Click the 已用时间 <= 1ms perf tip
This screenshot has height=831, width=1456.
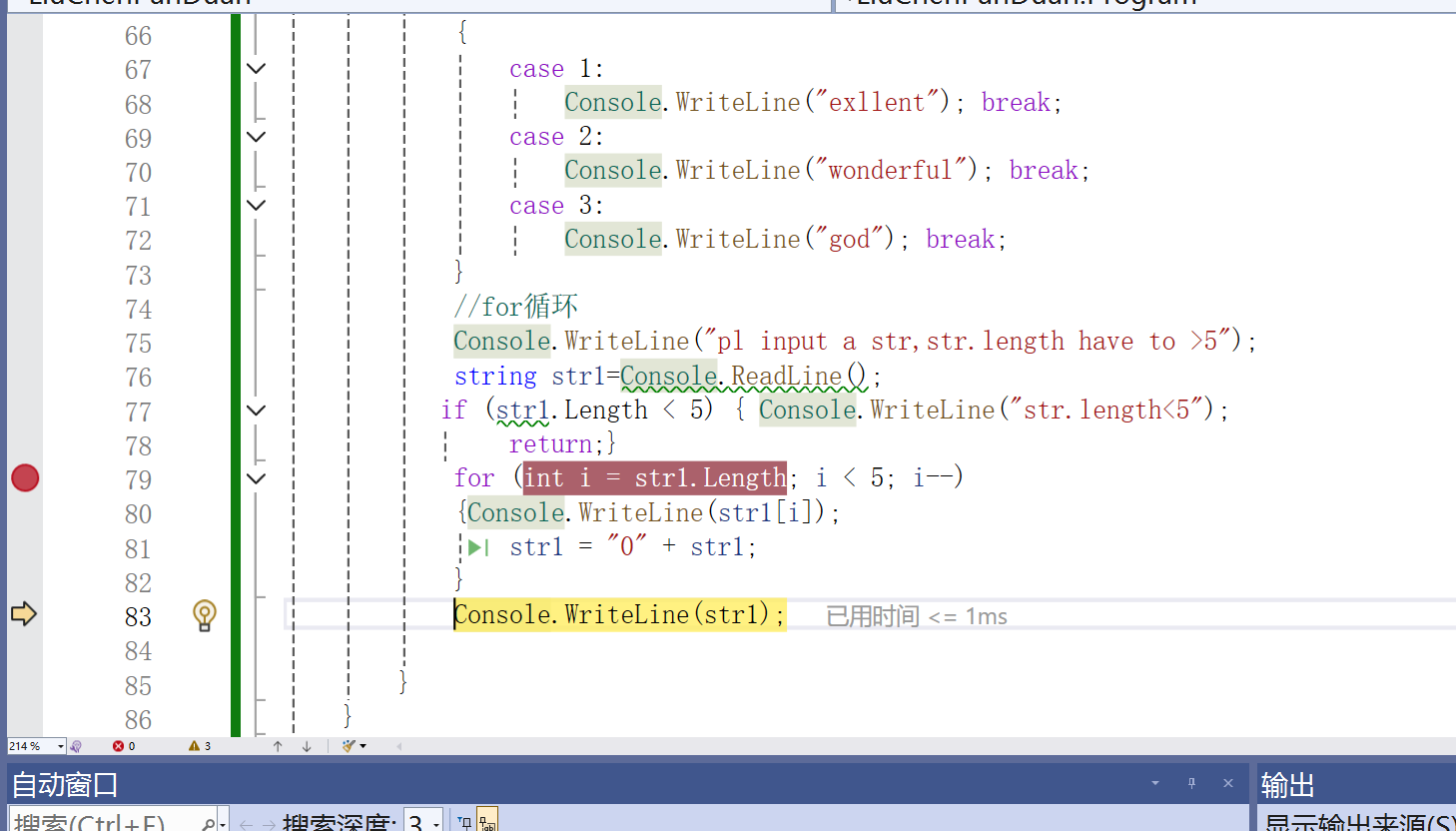coord(917,616)
